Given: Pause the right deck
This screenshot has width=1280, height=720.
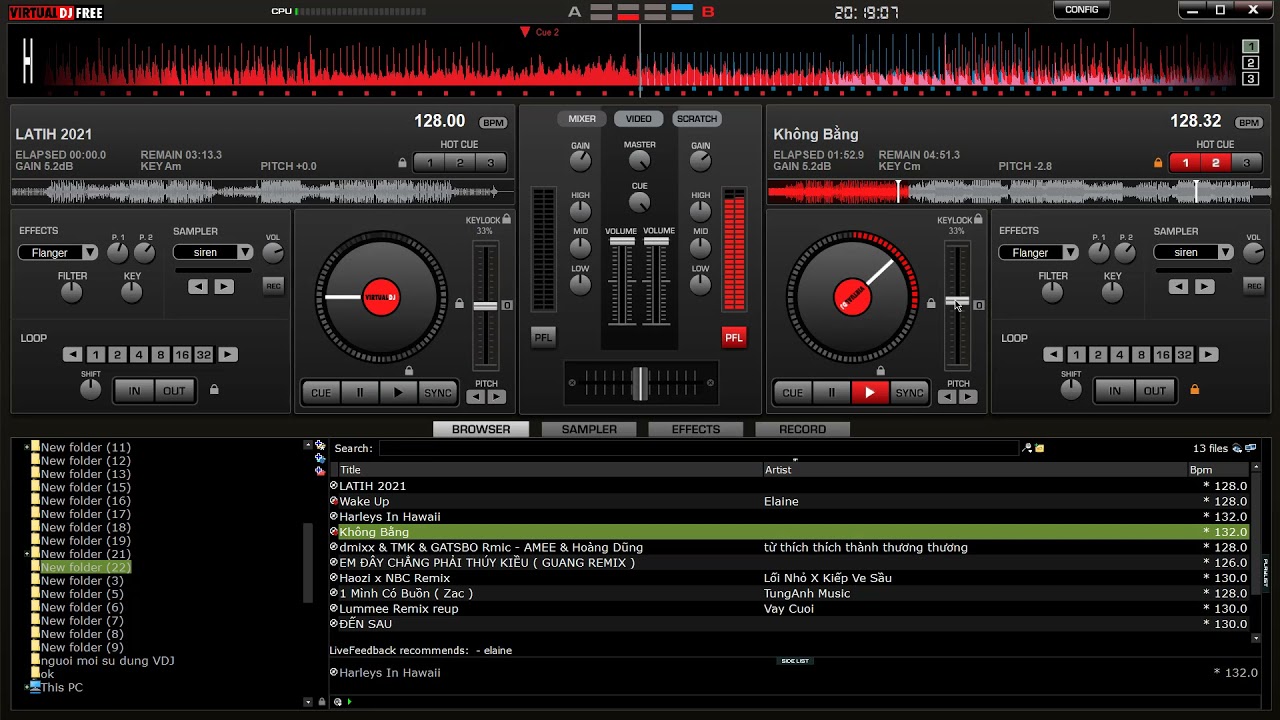Looking at the screenshot, I should (831, 393).
